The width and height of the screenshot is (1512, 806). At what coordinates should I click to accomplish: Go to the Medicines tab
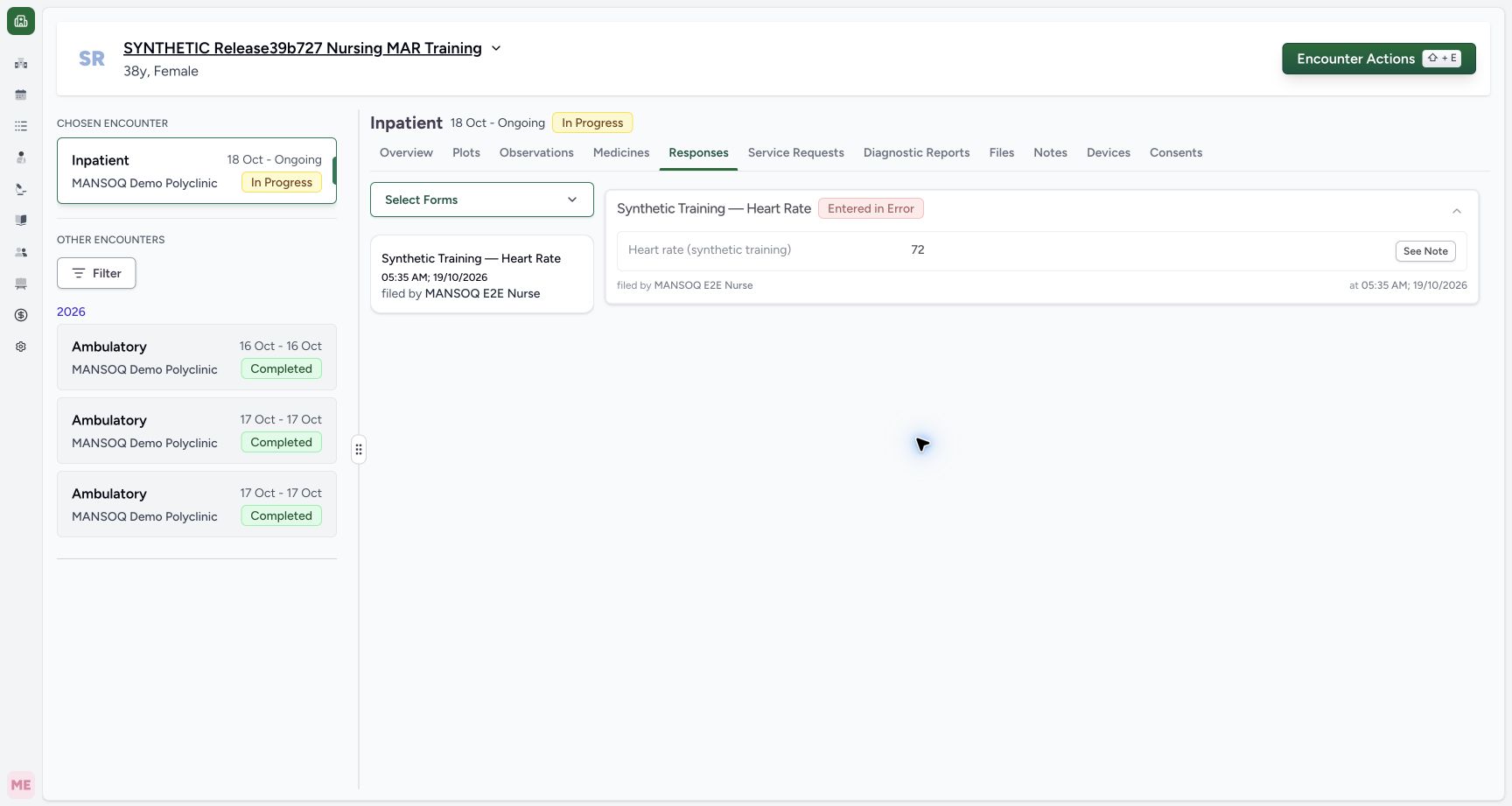621,152
